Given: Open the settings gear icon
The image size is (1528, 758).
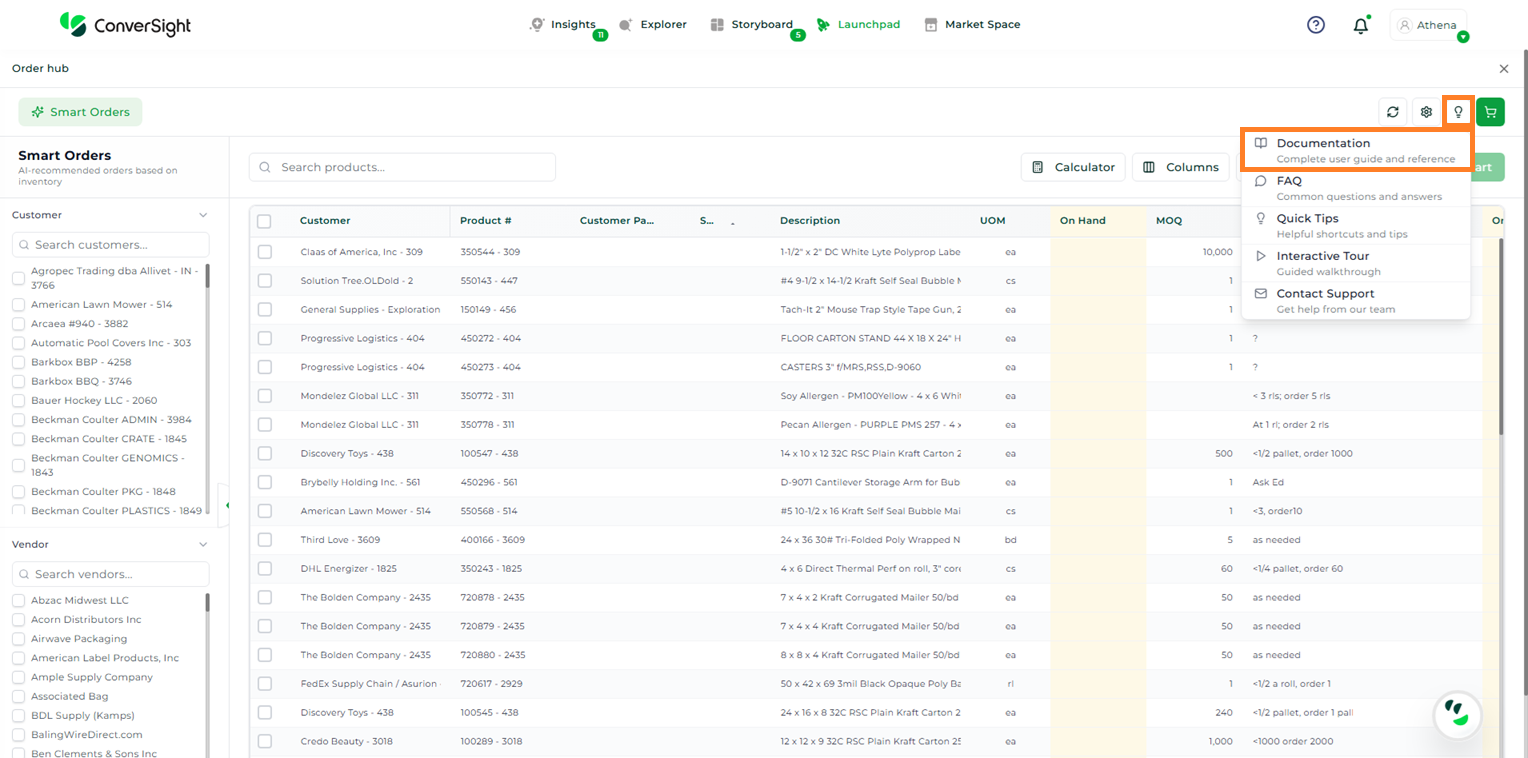Looking at the screenshot, I should click(x=1426, y=112).
